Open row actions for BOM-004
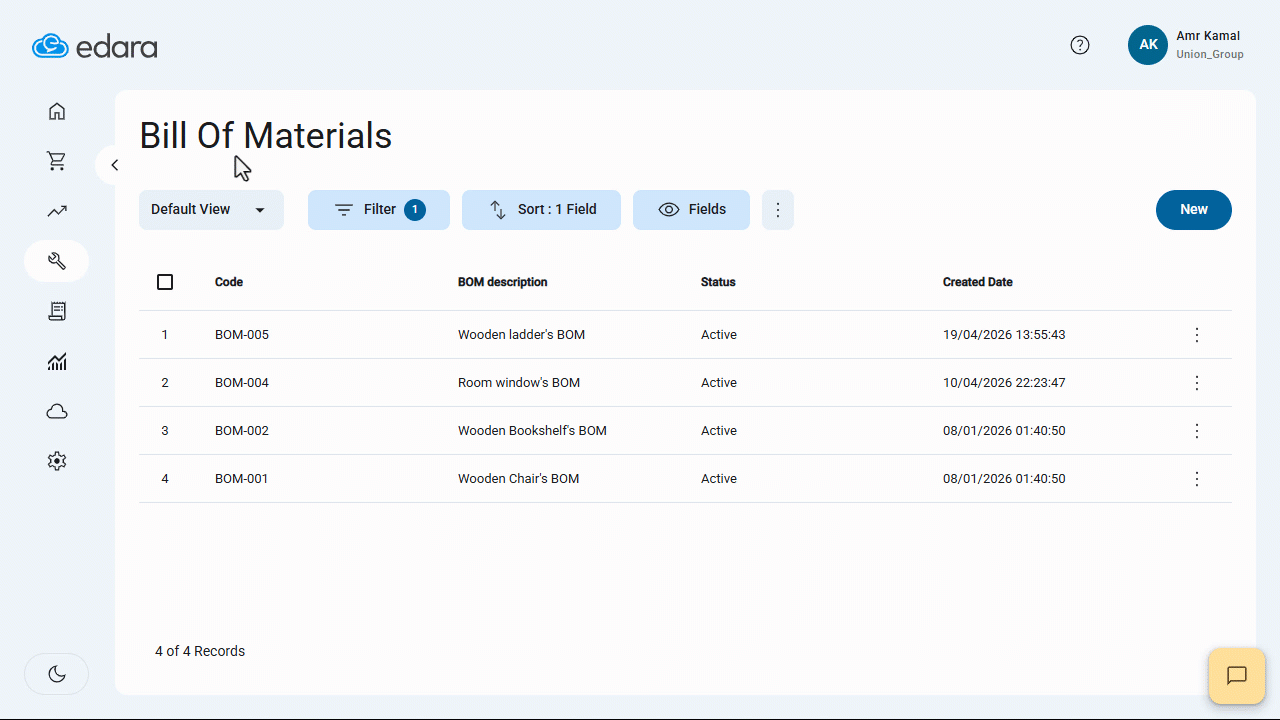 tap(1197, 383)
